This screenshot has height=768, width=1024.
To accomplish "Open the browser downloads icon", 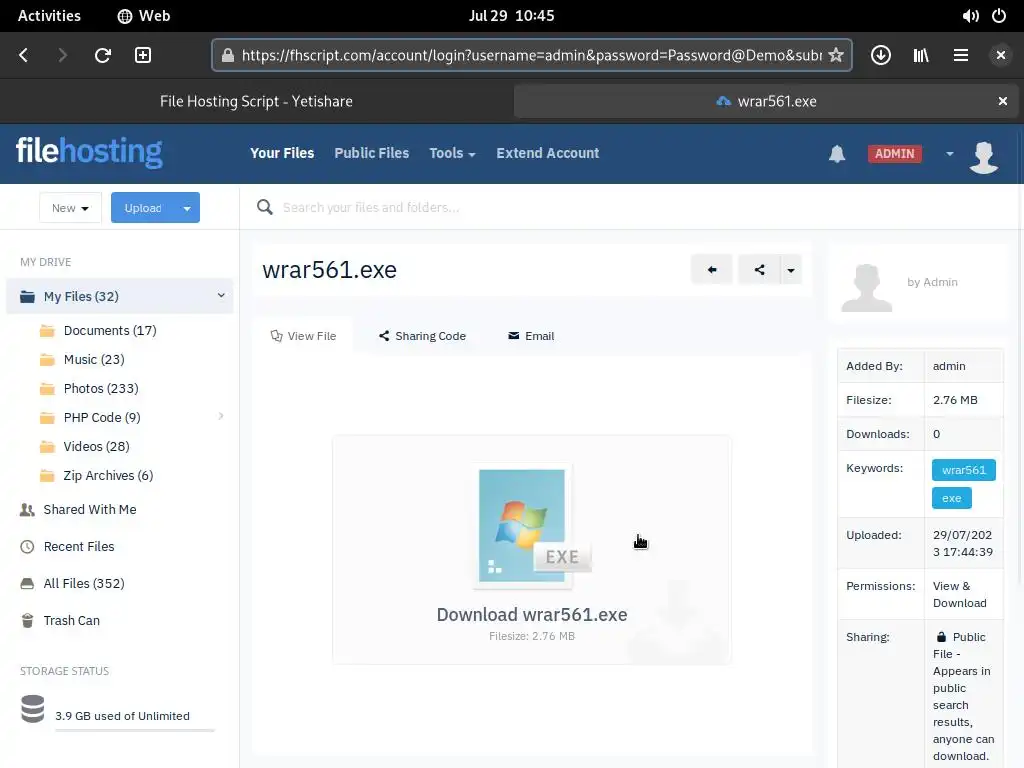I will pyautogui.click(x=880, y=56).
